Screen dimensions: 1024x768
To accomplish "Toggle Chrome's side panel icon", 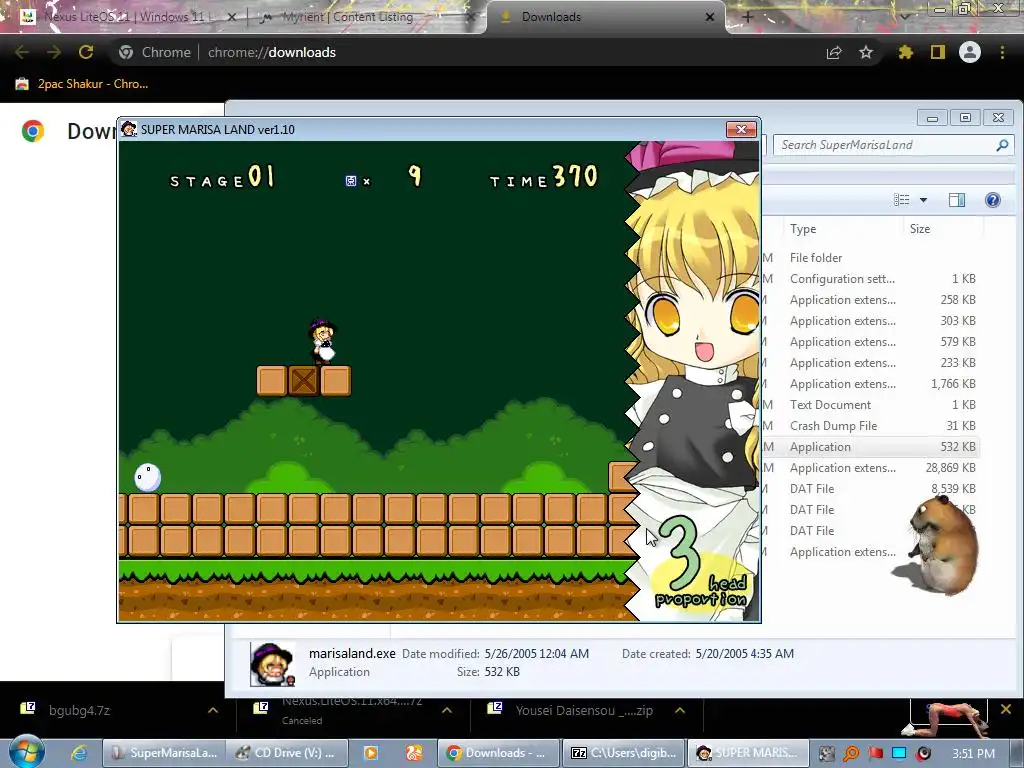I will (938, 52).
